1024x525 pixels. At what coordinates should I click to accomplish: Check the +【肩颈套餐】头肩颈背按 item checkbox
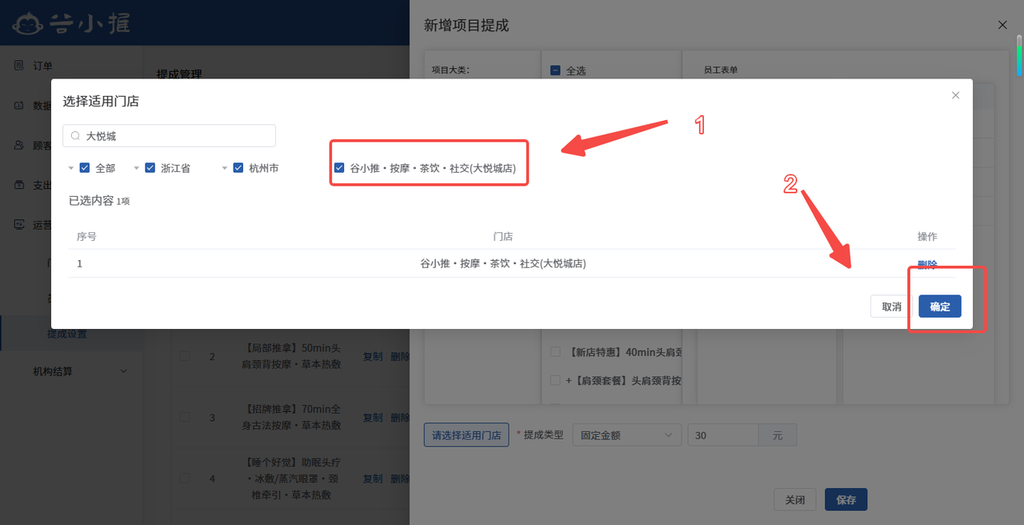[555, 380]
